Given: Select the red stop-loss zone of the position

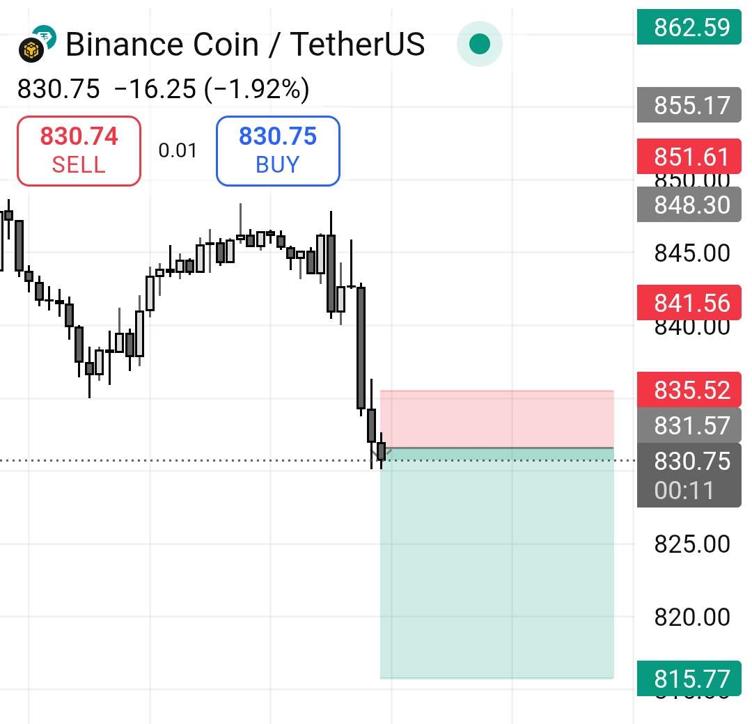Looking at the screenshot, I should click(x=497, y=419).
